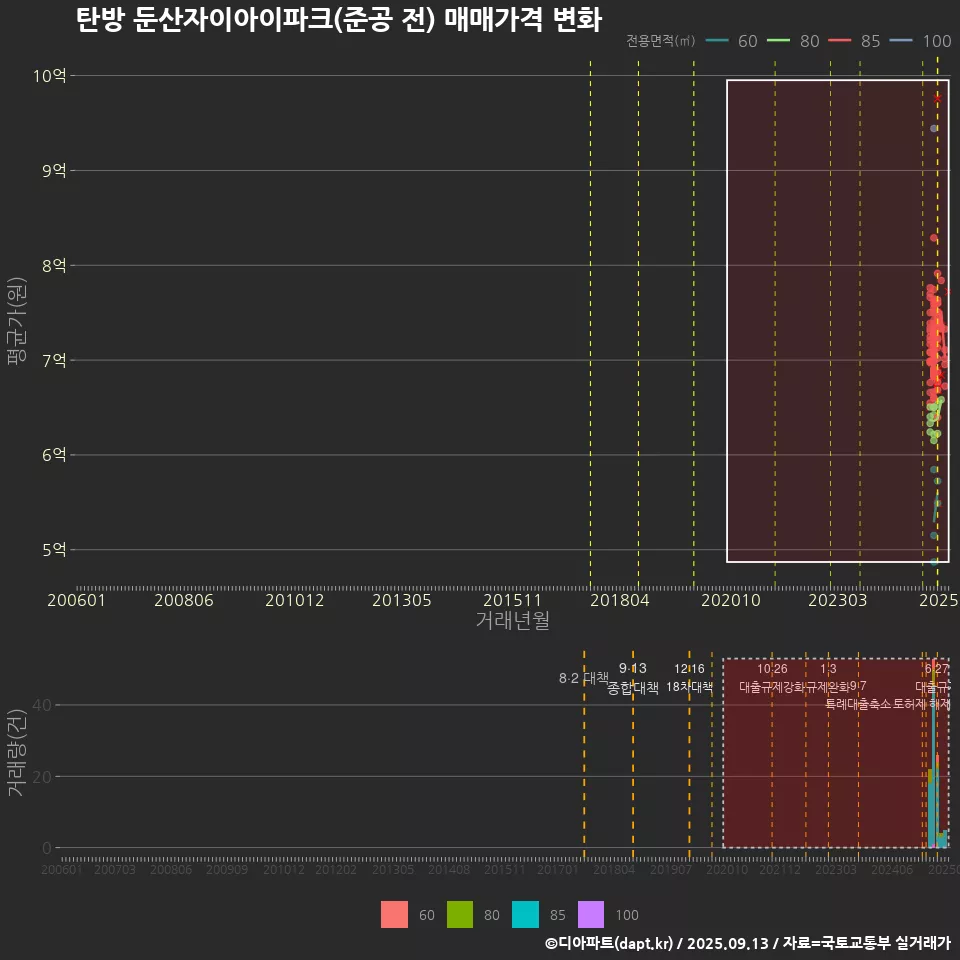Click the teal 85 swatch in bottom legend
The width and height of the screenshot is (960, 960).
(525, 915)
